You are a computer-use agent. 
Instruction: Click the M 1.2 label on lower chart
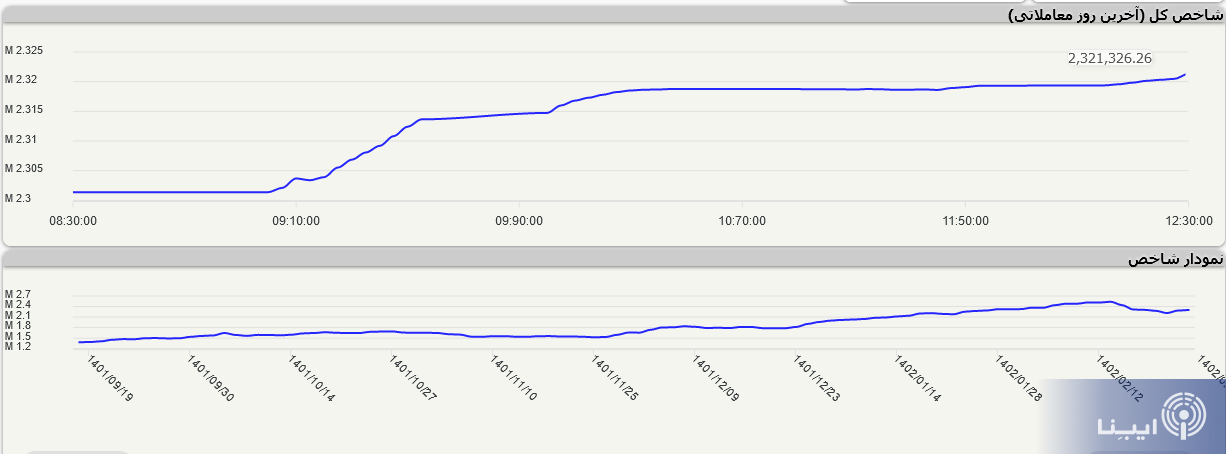pyautogui.click(x=18, y=346)
